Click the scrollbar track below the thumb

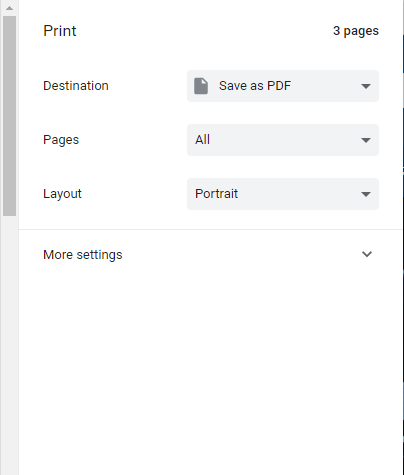click(9, 345)
